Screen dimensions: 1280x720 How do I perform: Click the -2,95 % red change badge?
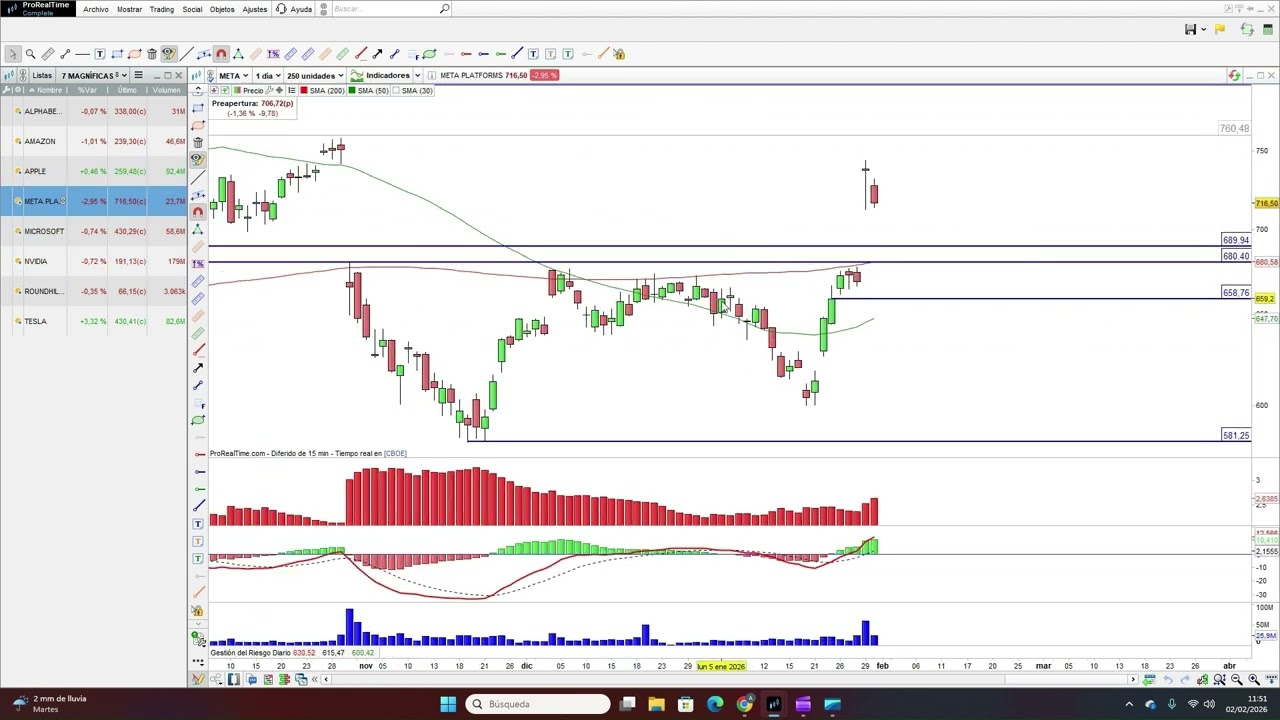click(x=544, y=76)
